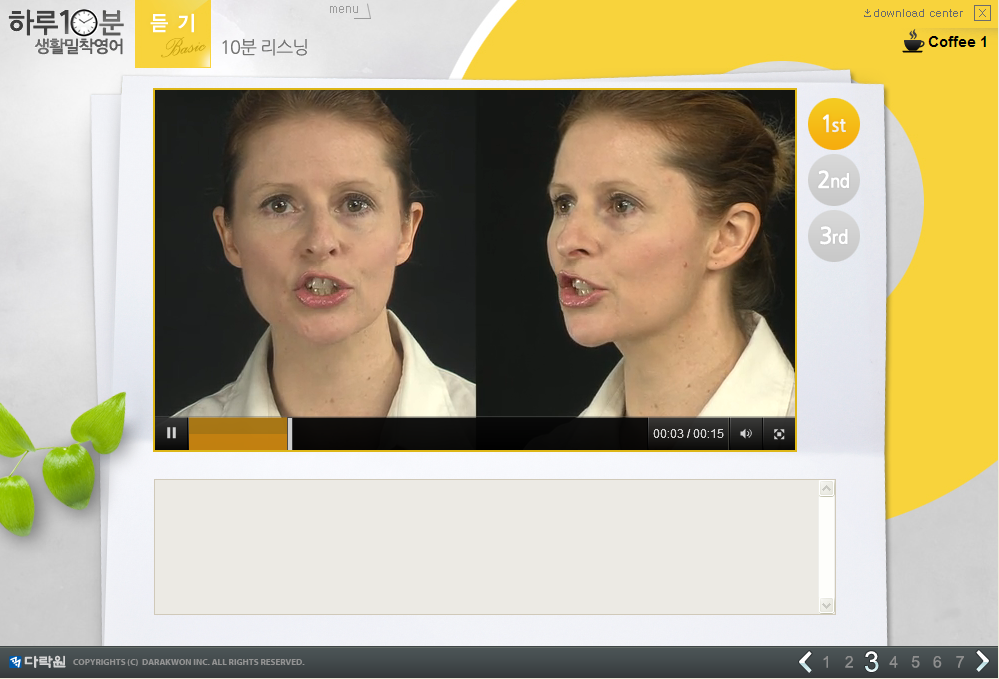This screenshot has width=999, height=679.
Task: Go to next page arrow
Action: point(982,662)
